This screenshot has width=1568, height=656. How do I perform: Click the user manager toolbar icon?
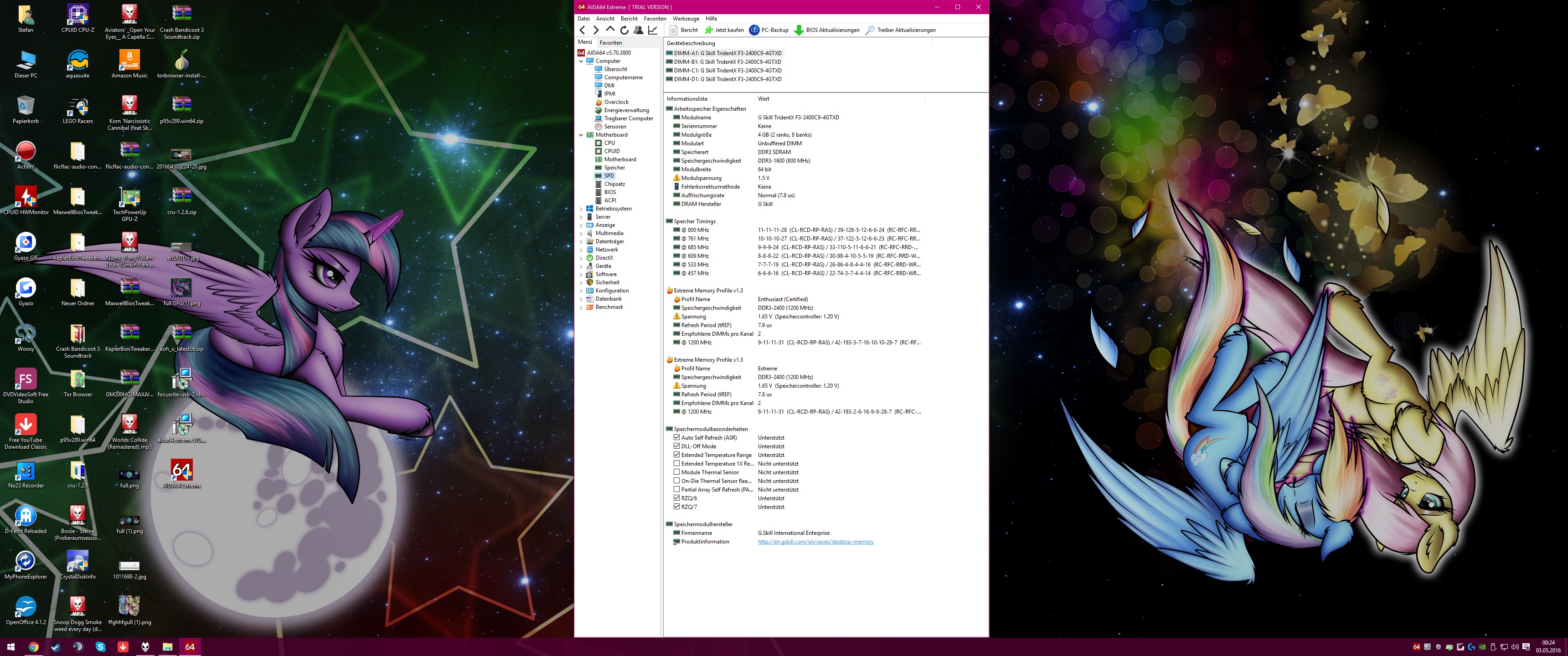638,30
